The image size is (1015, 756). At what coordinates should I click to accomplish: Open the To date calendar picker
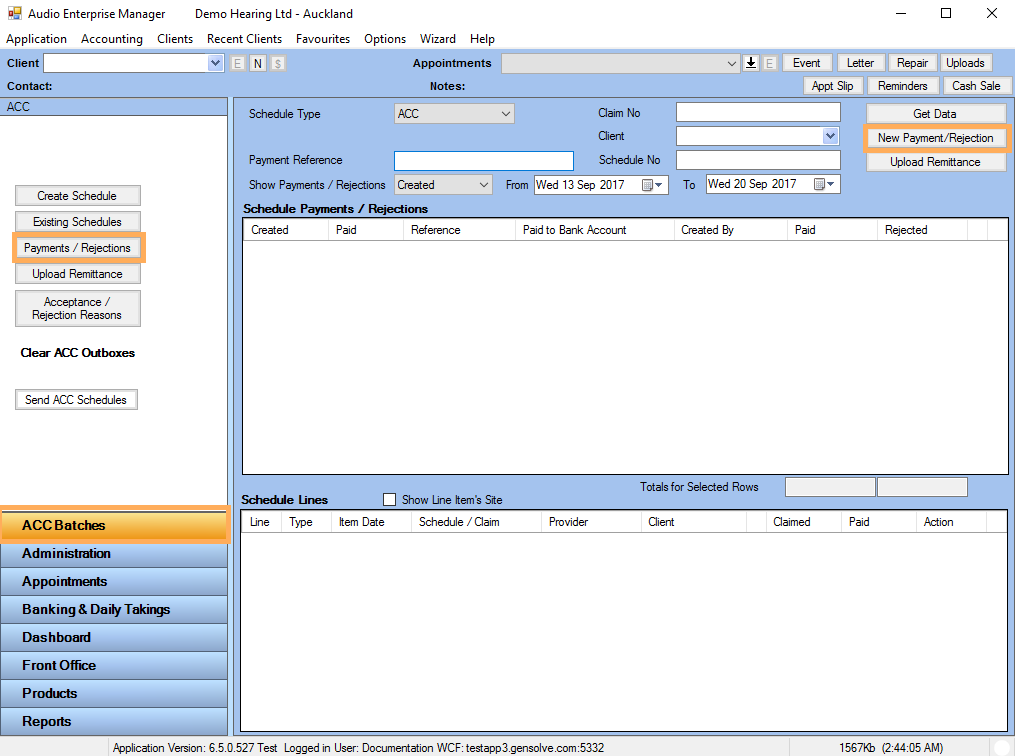pyautogui.click(x=825, y=184)
